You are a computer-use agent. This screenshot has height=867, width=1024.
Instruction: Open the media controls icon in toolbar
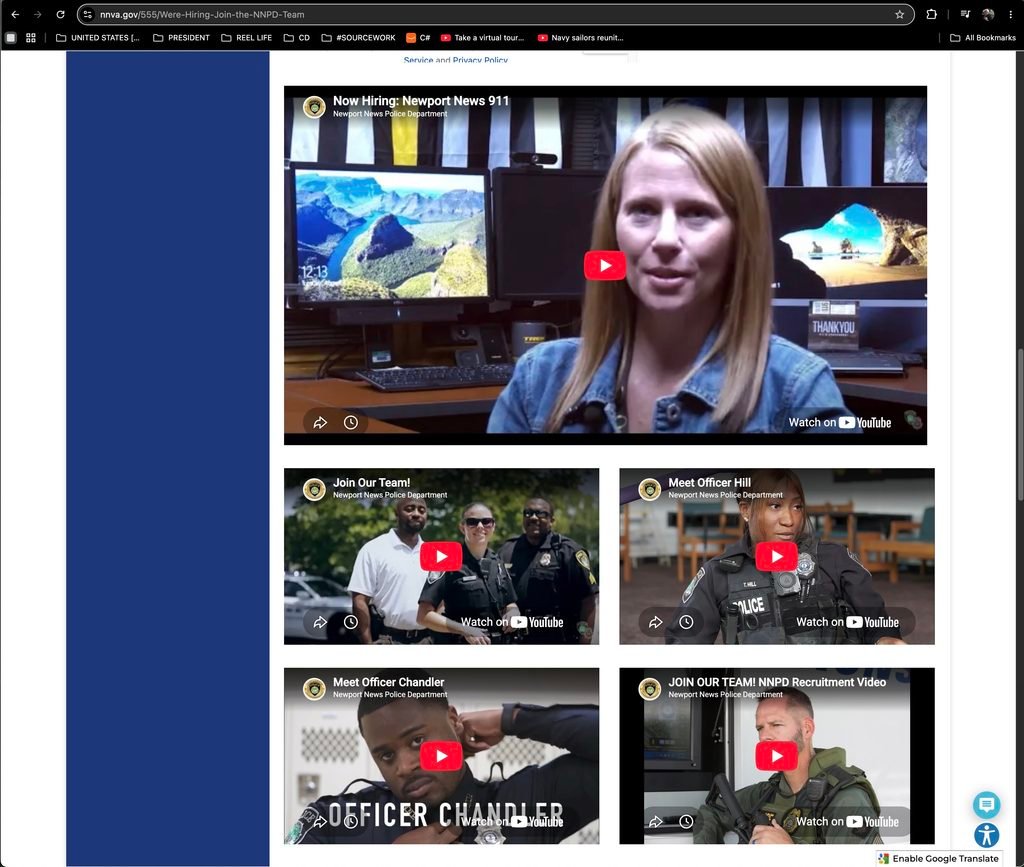(965, 14)
